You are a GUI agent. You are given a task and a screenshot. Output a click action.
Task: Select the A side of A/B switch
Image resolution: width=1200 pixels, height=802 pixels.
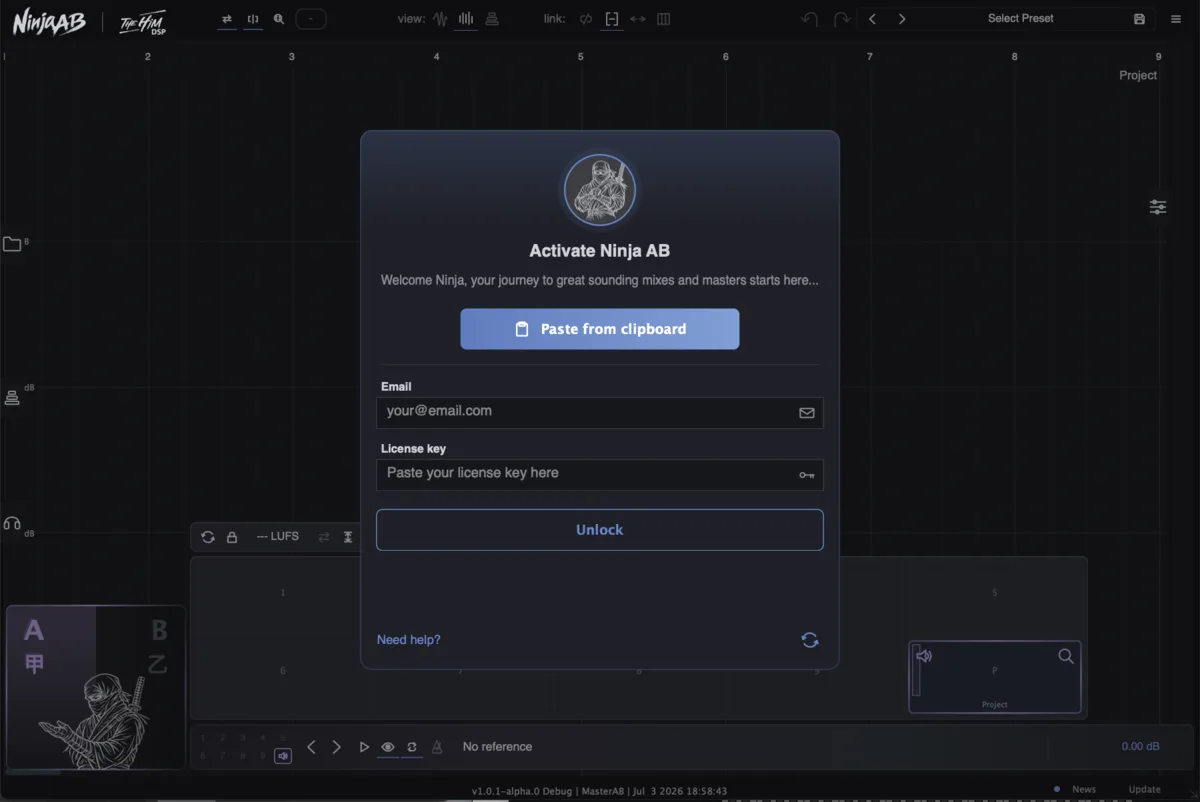[50, 687]
